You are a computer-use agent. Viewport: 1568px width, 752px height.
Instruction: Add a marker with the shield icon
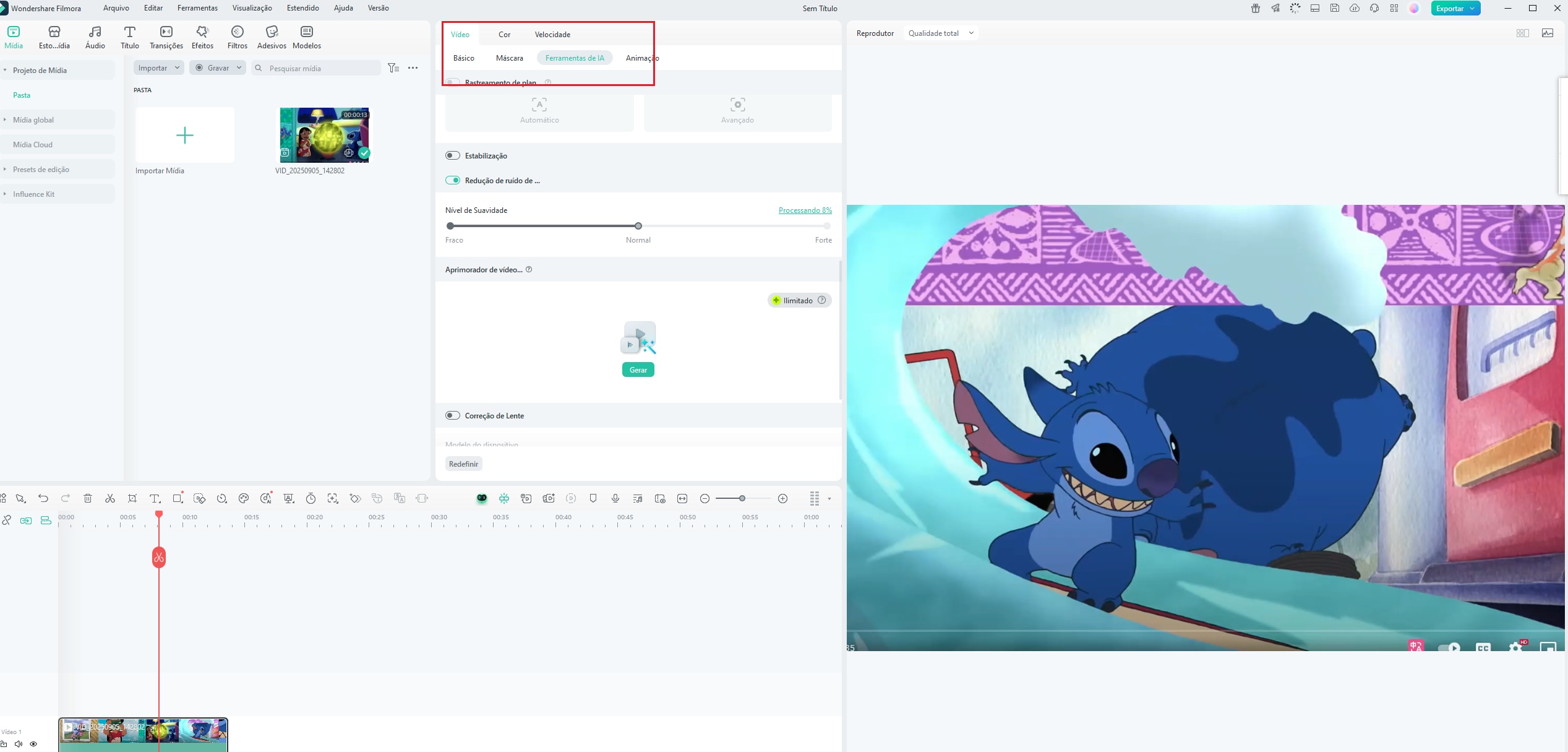(593, 498)
